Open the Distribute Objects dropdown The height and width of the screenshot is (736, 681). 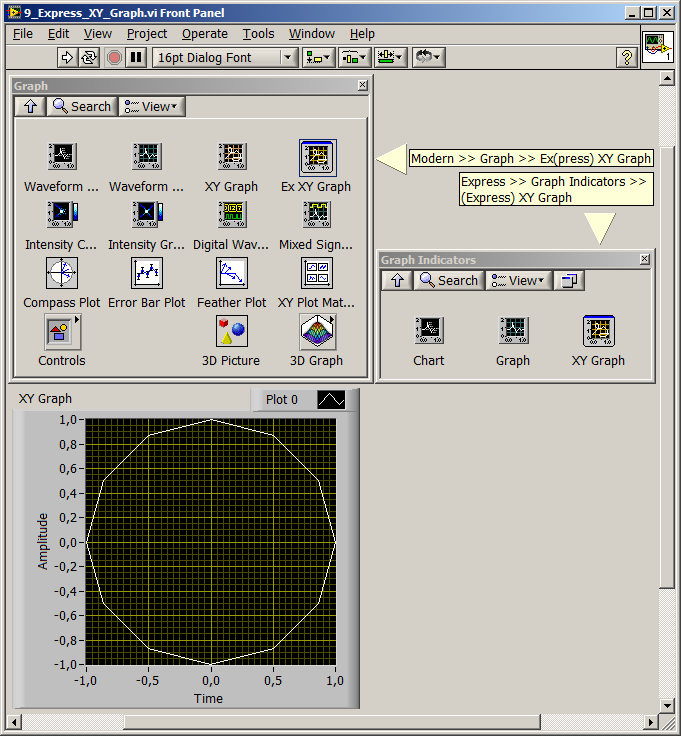point(355,58)
